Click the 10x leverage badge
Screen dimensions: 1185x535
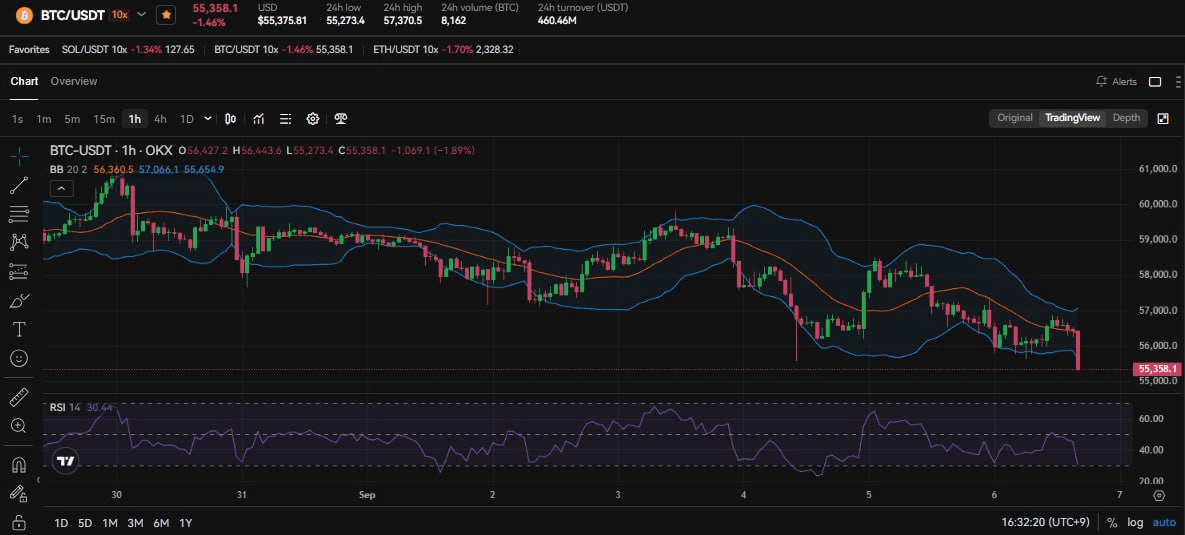pos(119,15)
